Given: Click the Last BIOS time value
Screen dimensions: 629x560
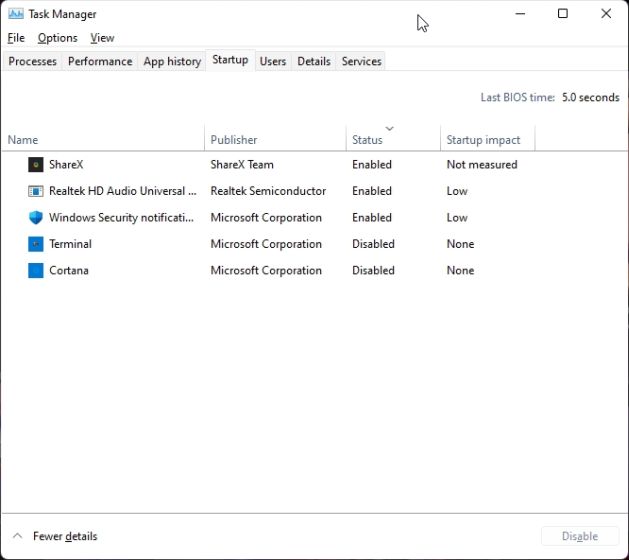Looking at the screenshot, I should click(x=590, y=97).
